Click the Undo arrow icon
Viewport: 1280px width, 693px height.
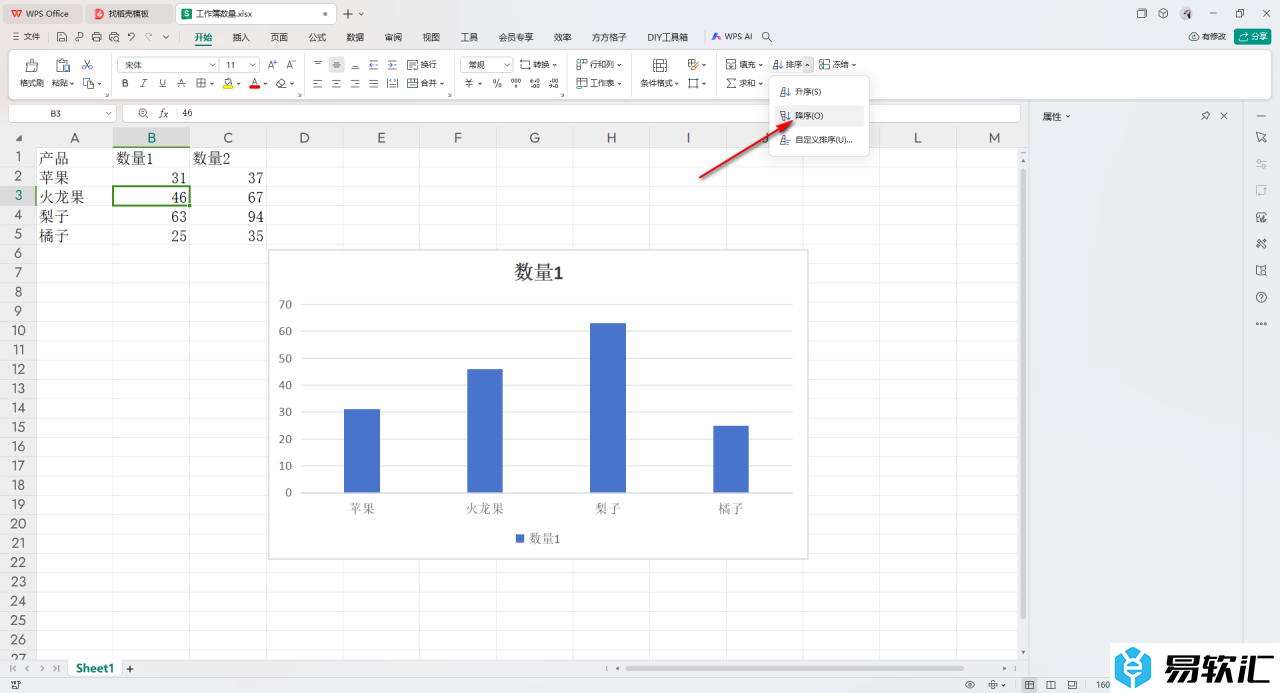click(x=130, y=37)
